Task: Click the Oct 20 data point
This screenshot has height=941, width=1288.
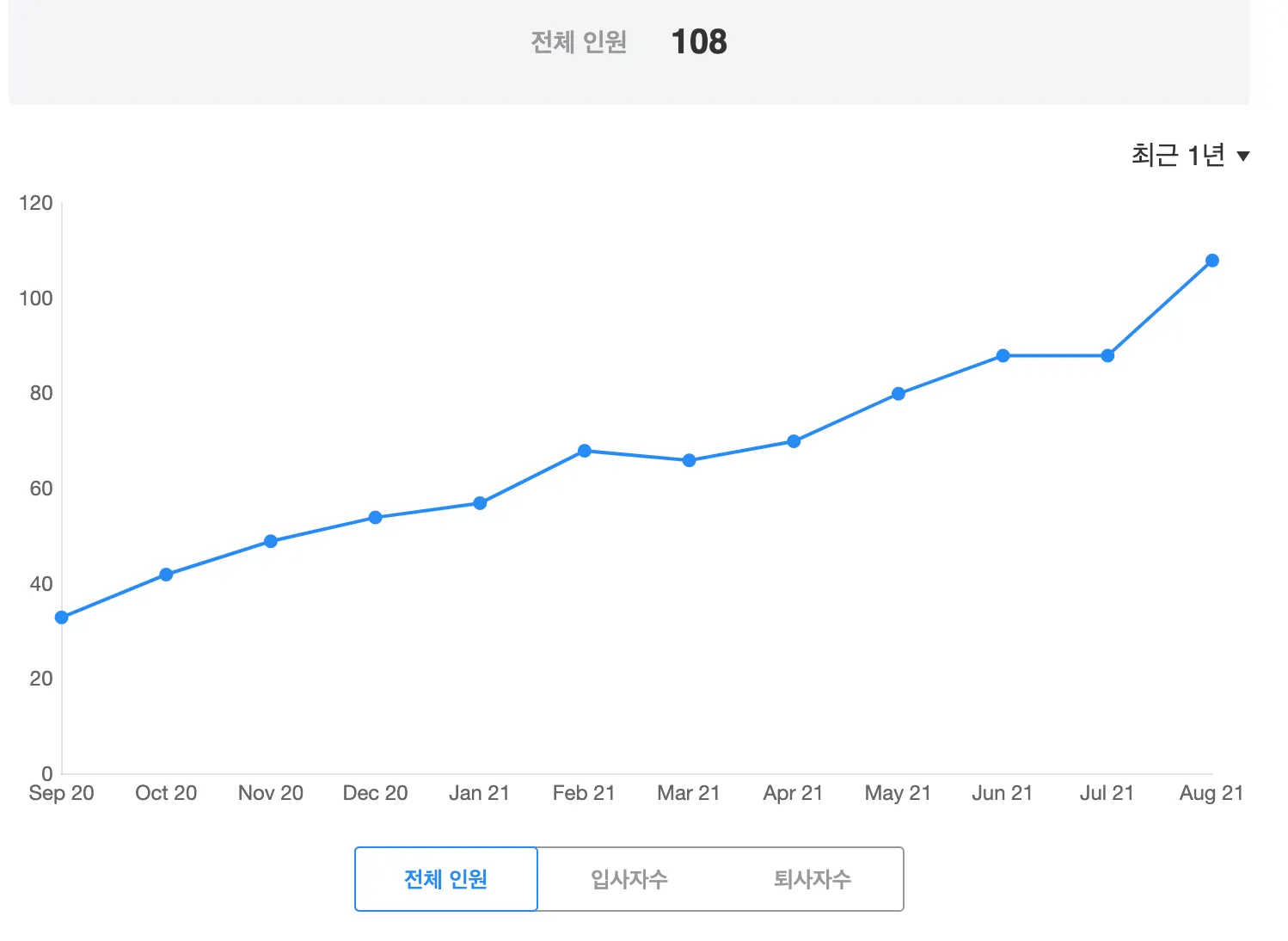Action: (x=166, y=575)
